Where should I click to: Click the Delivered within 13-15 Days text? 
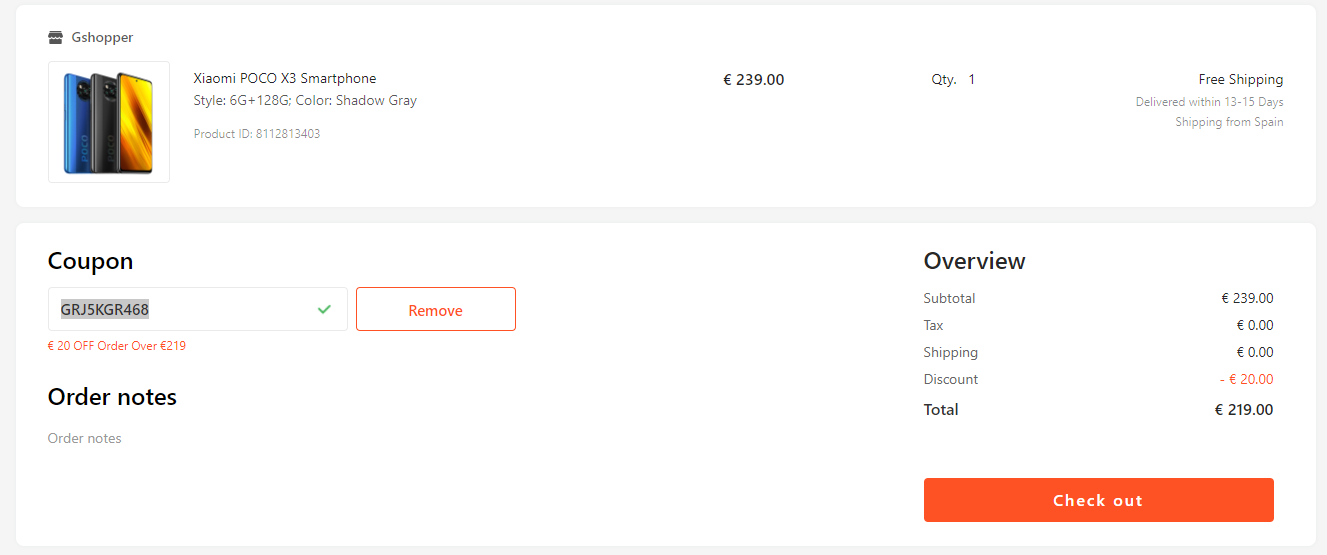tap(1209, 102)
